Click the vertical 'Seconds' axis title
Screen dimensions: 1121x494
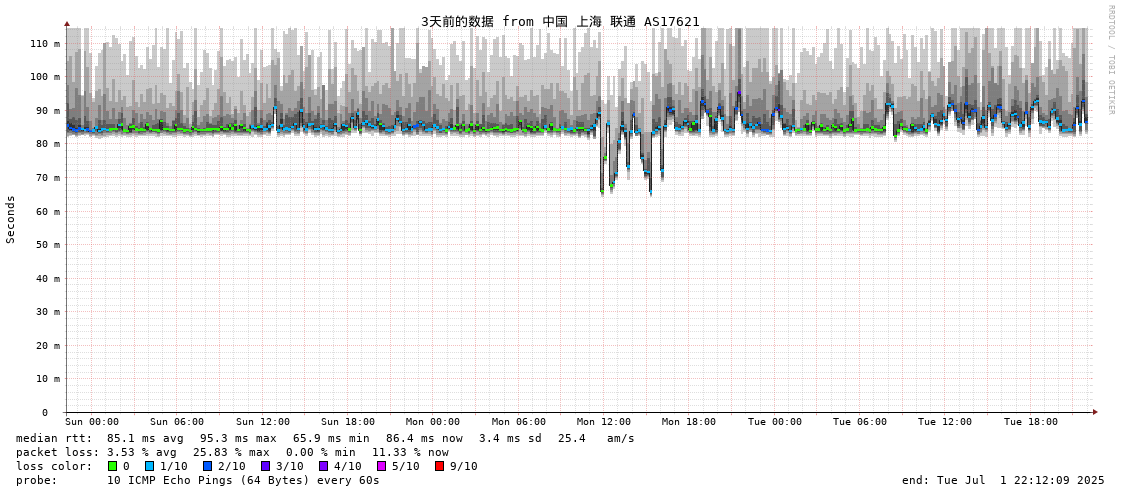(11, 219)
